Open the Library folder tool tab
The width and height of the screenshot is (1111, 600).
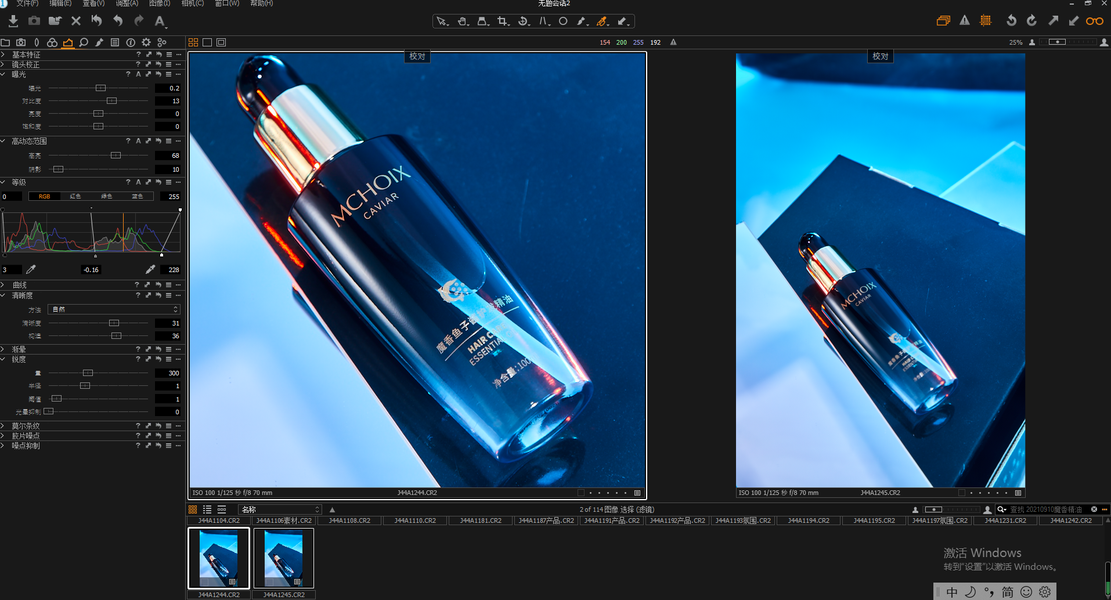pos(6,43)
